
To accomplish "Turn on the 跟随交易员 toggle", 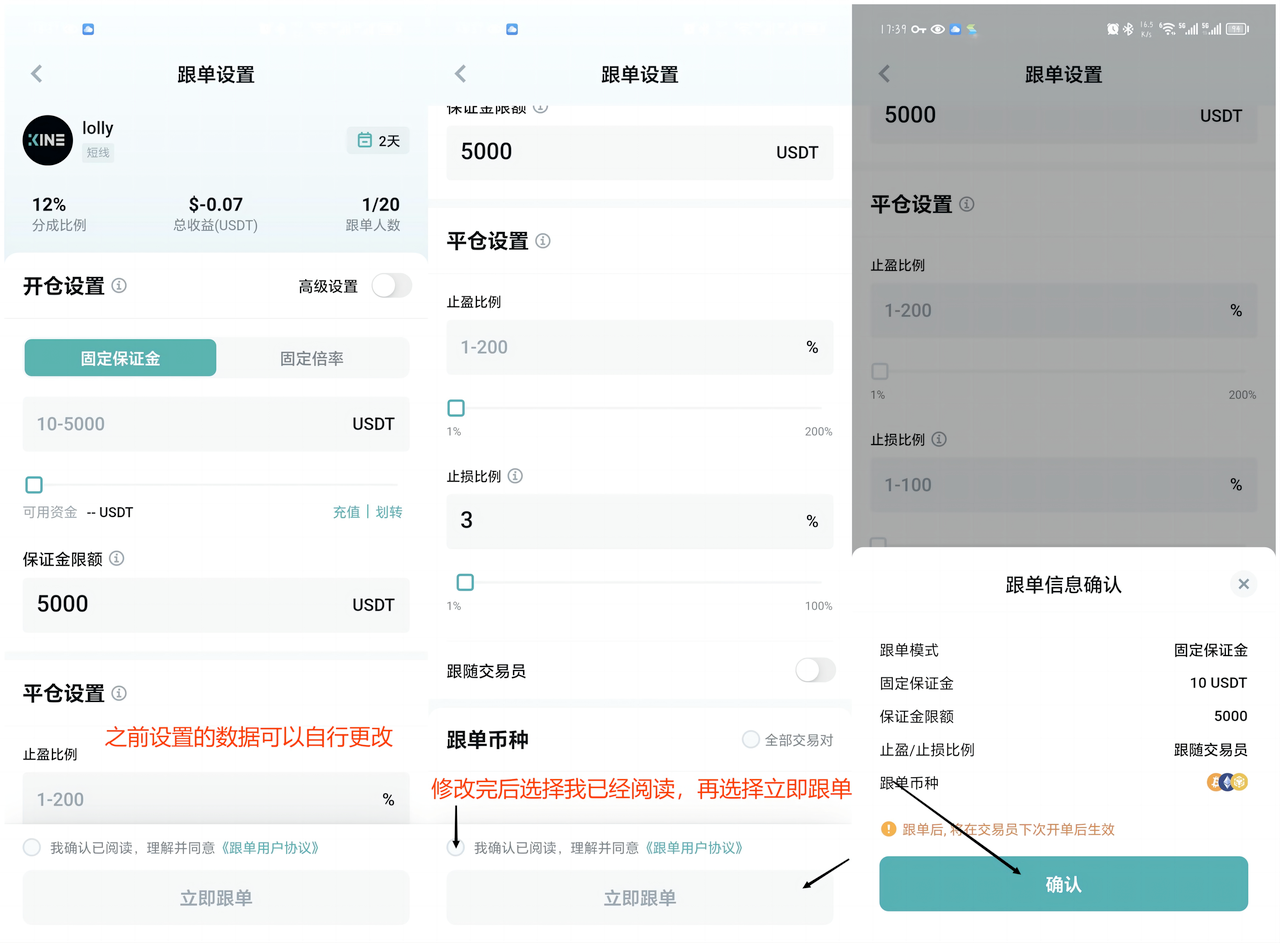I will 814,670.
